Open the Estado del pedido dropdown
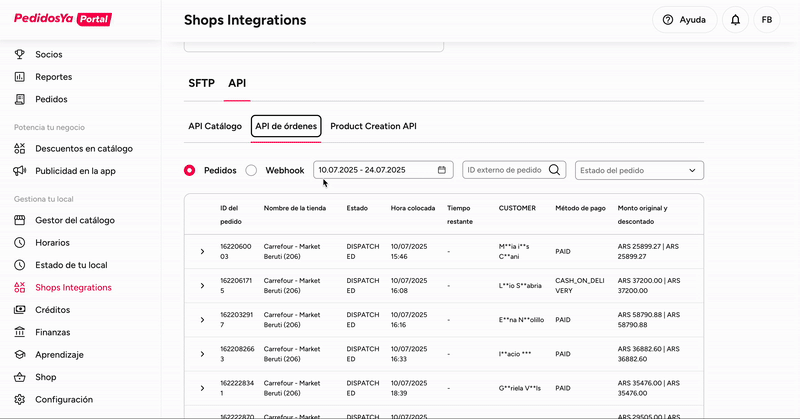The height and width of the screenshot is (419, 800). (x=639, y=171)
